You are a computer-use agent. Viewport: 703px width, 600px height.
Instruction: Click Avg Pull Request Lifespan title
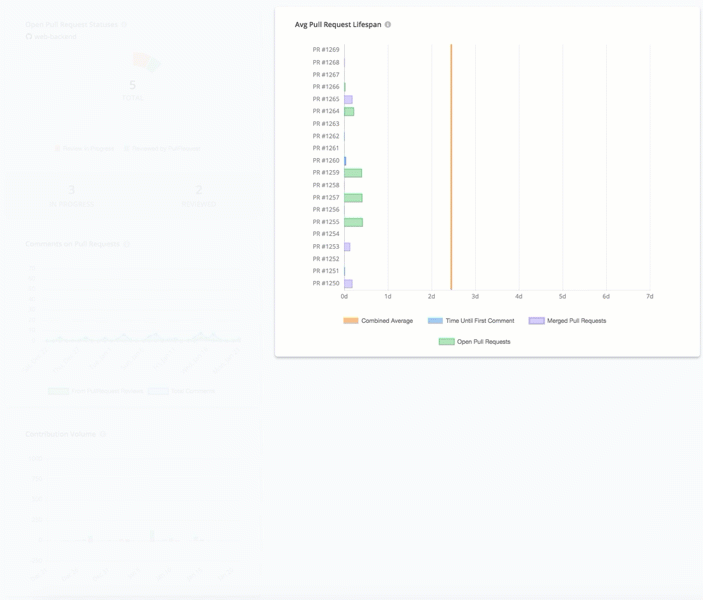click(338, 25)
